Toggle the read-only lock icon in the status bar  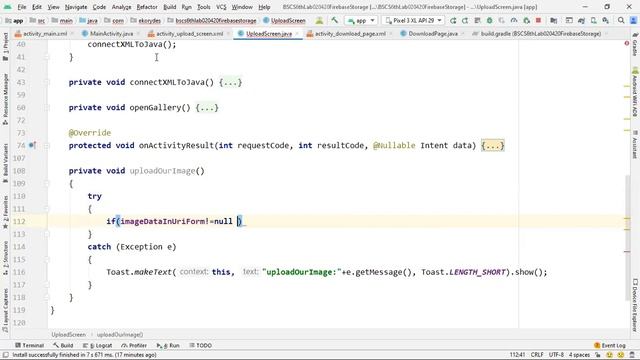(x=598, y=355)
